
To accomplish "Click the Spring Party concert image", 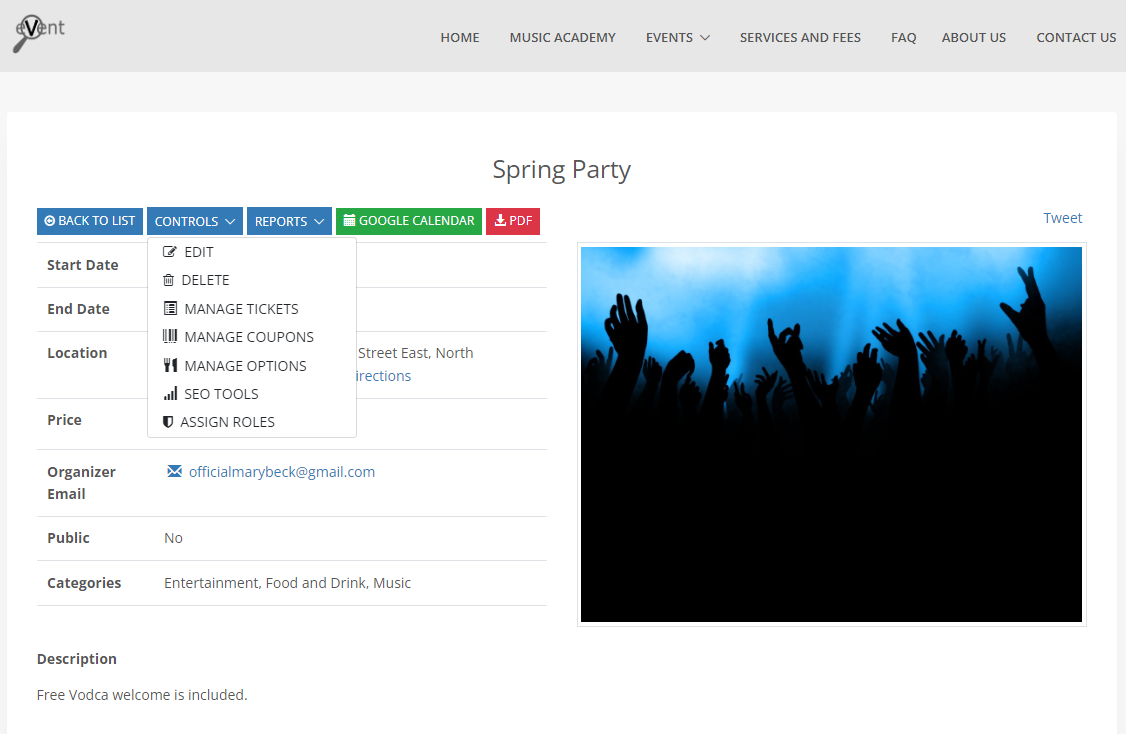I will (x=831, y=435).
